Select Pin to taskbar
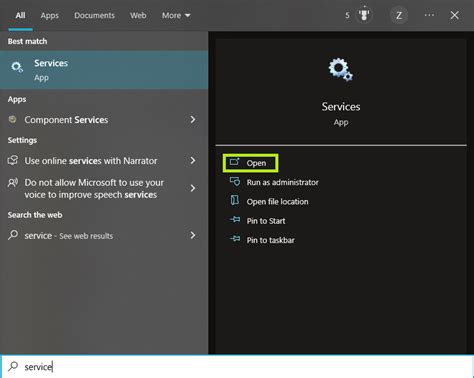 270,240
